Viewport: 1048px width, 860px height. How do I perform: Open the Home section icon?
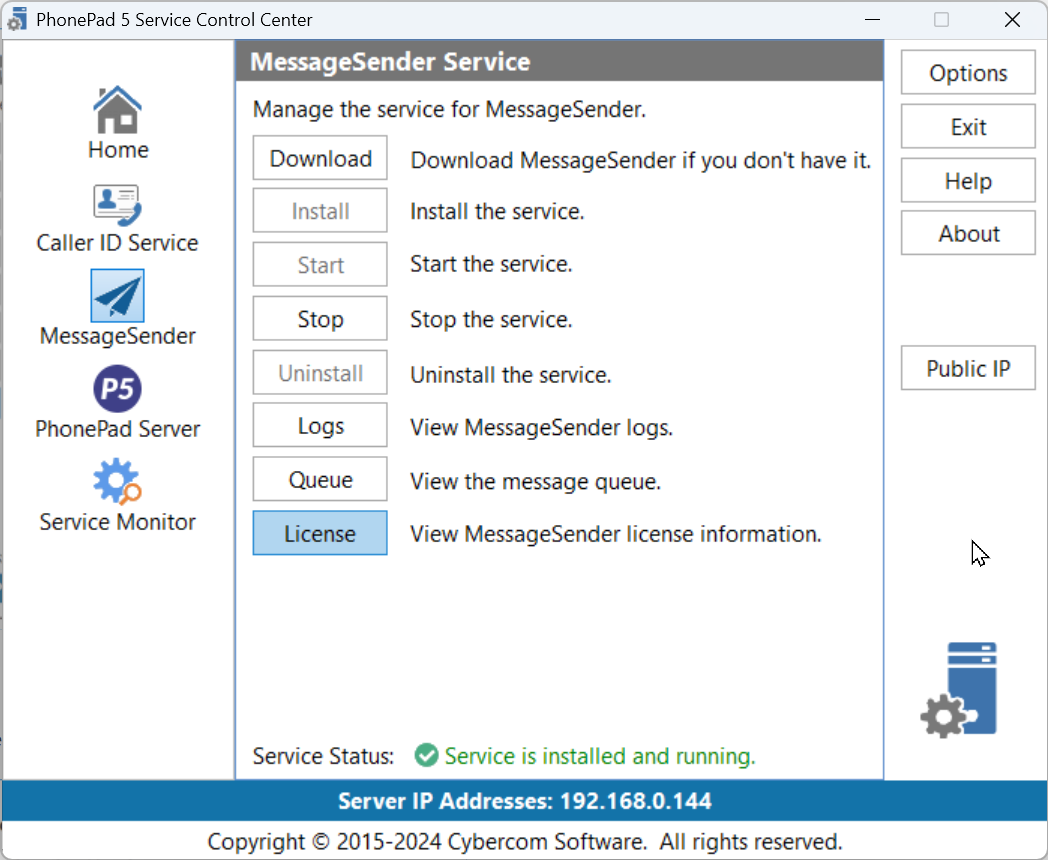(x=118, y=110)
